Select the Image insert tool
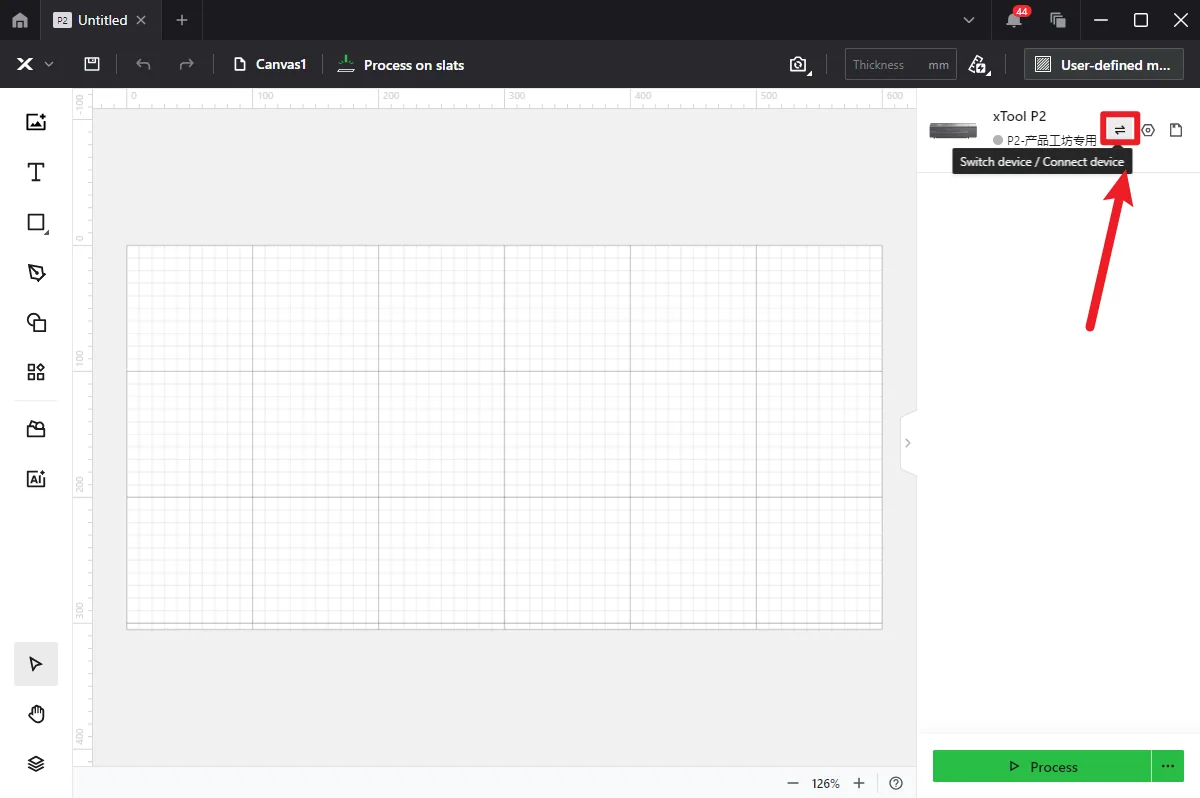This screenshot has width=1200, height=798. 36,122
